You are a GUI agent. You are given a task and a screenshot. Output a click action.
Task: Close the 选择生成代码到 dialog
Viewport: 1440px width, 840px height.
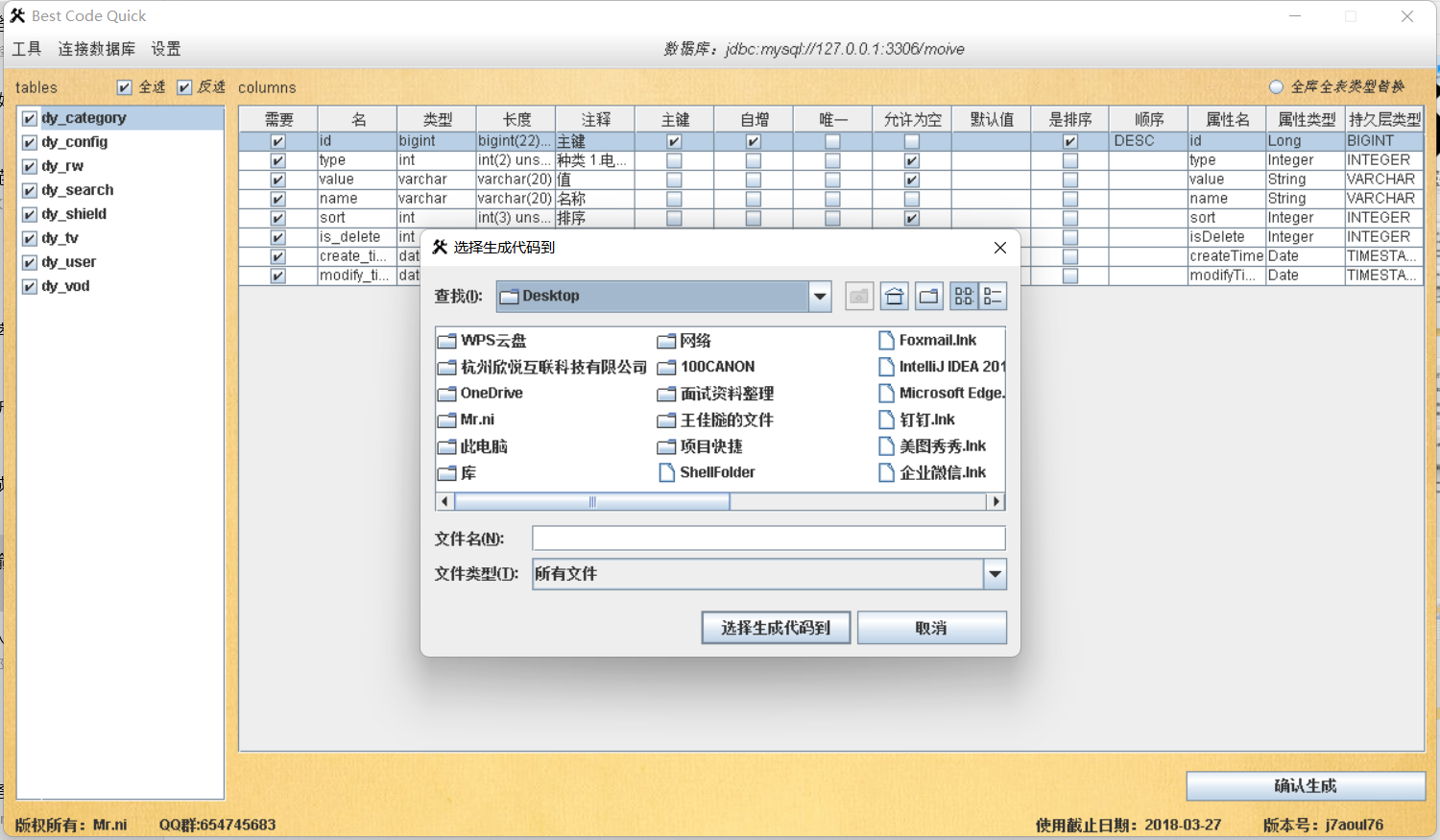tap(999, 248)
